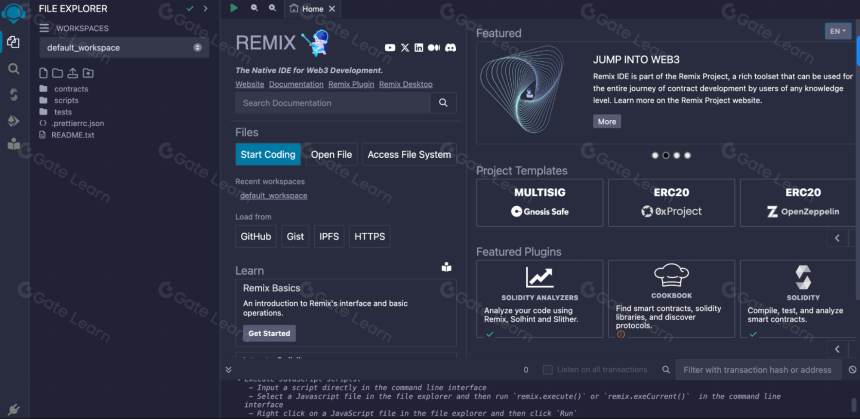Viewport: 860px width, 419px height.
Task: Click the LearnEth book icon beside Learn
Action: [446, 267]
